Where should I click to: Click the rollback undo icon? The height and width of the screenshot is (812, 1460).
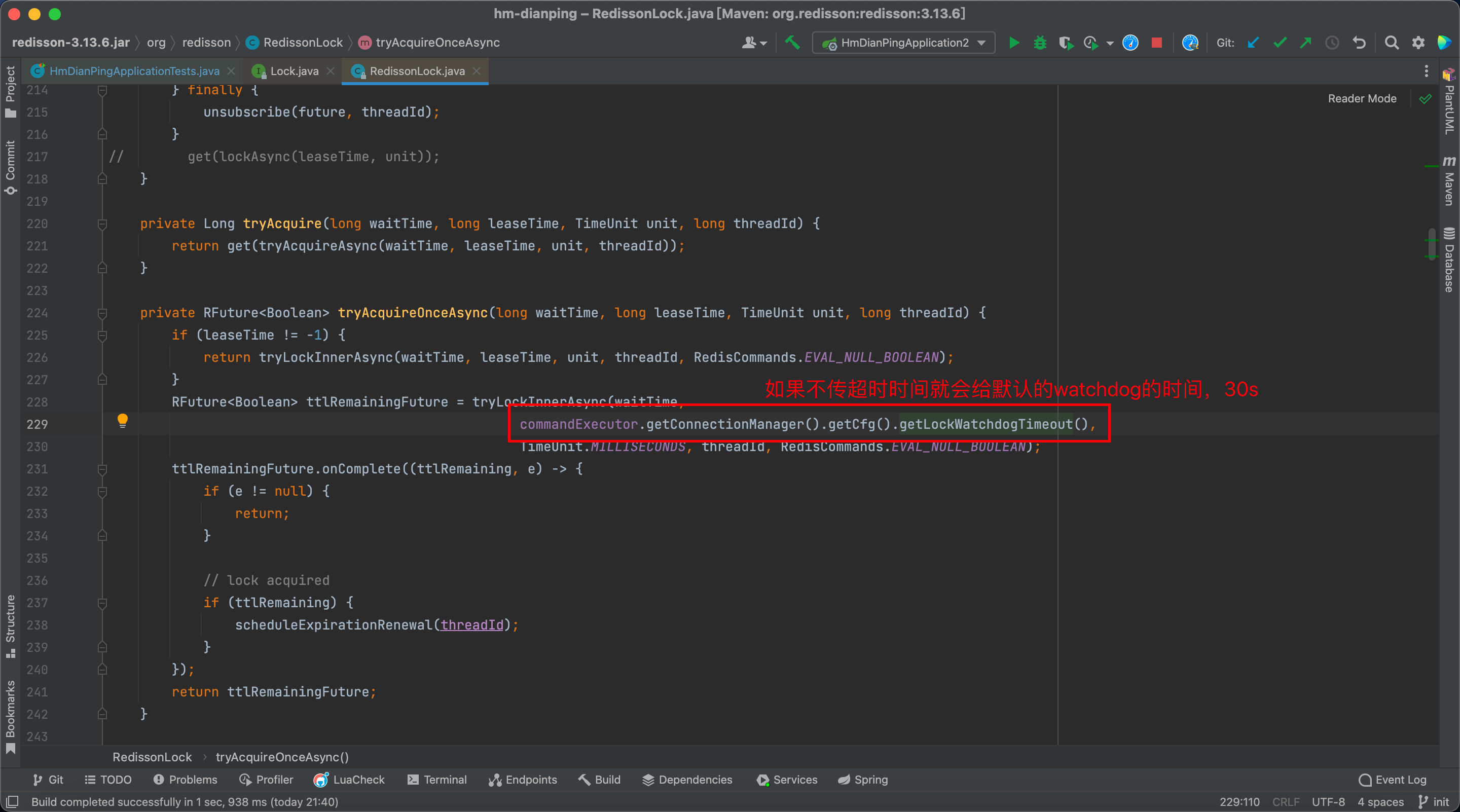coord(1359,43)
